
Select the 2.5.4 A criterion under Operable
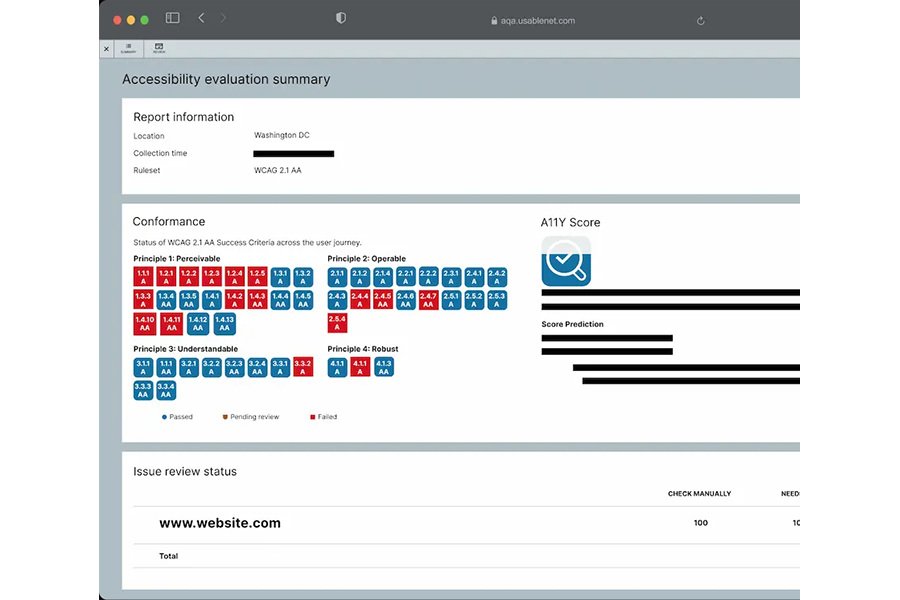pos(337,322)
